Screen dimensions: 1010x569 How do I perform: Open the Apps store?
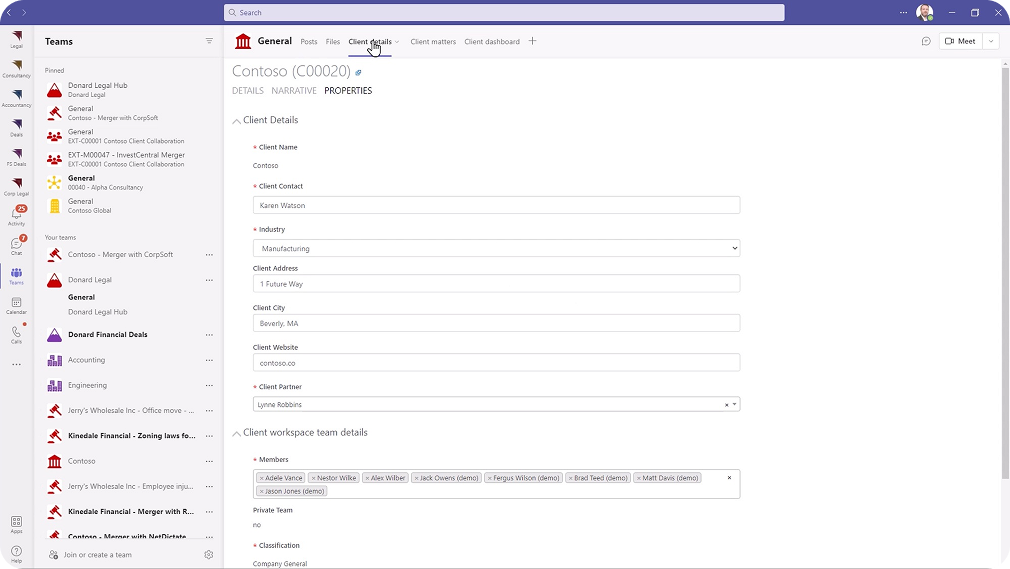[x=16, y=524]
